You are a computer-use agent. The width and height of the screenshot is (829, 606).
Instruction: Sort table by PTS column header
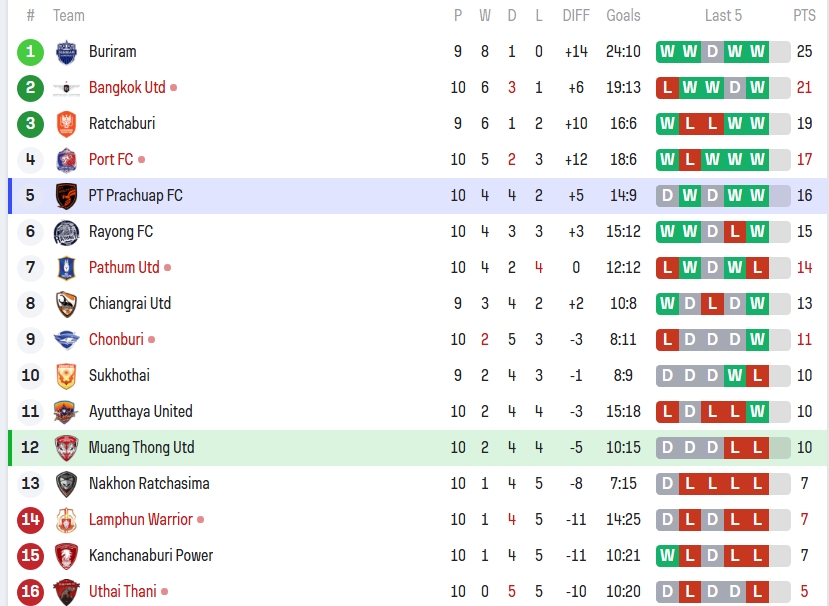(804, 15)
